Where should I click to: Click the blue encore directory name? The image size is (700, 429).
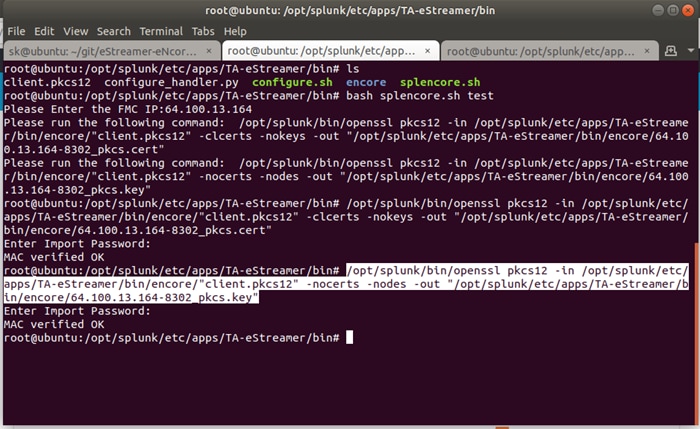pyautogui.click(x=366, y=82)
